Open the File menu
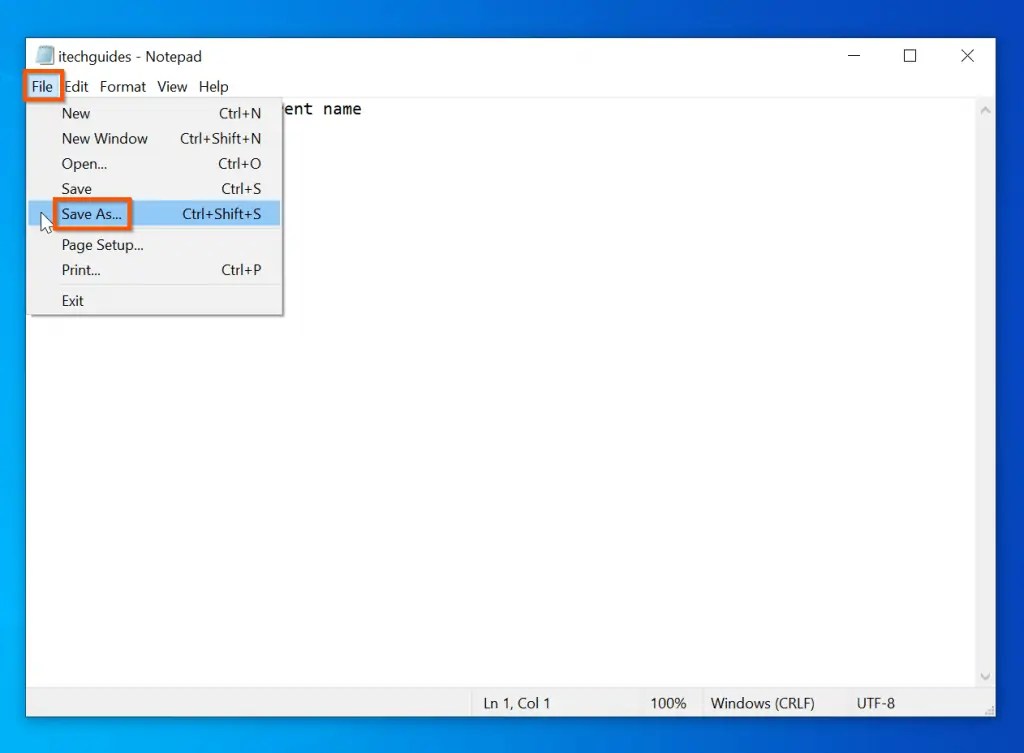The width and height of the screenshot is (1024, 753). click(x=42, y=86)
